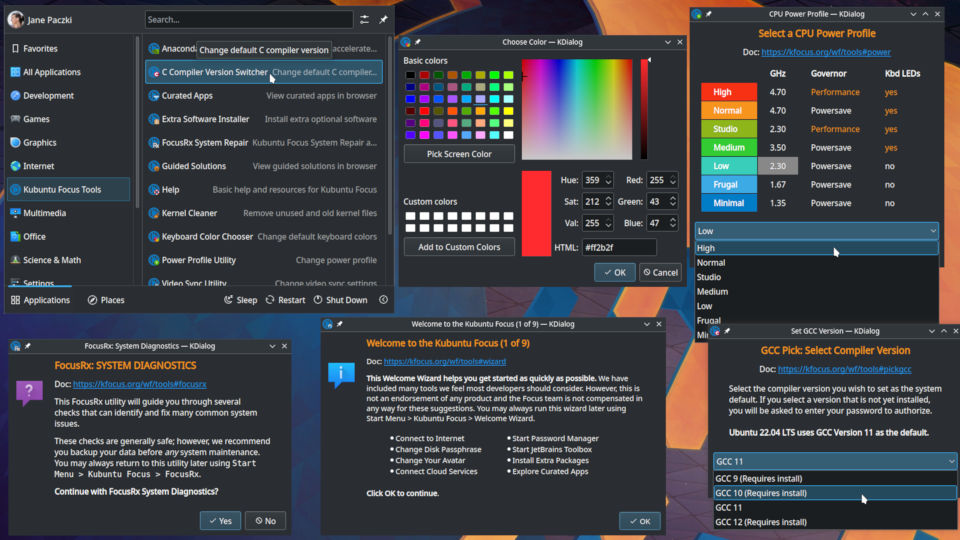This screenshot has height=540, width=960.
Task: Open Kernel Cleaner from the app list
Action: 189,213
